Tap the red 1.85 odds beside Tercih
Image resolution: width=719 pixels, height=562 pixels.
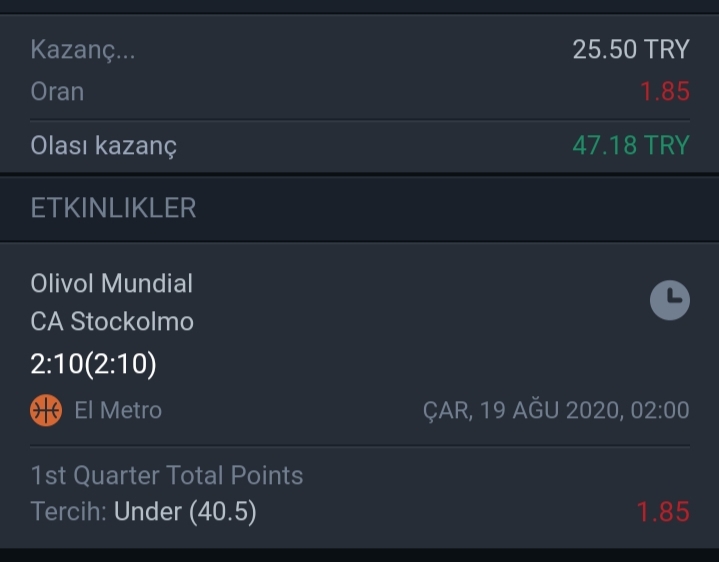[663, 512]
